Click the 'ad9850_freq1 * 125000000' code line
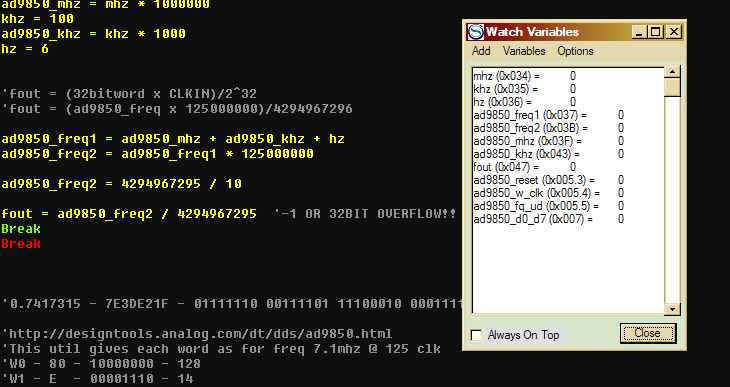The height and width of the screenshot is (387, 730). click(x=157, y=154)
